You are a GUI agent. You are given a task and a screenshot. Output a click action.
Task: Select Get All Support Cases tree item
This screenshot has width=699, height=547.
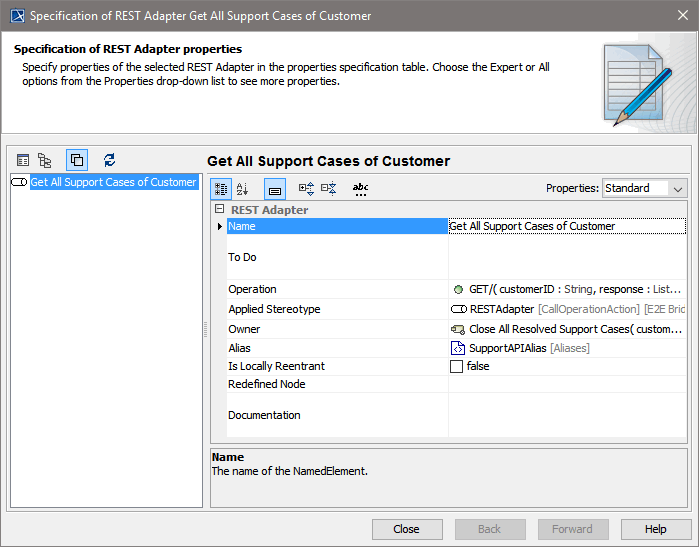(x=113, y=182)
